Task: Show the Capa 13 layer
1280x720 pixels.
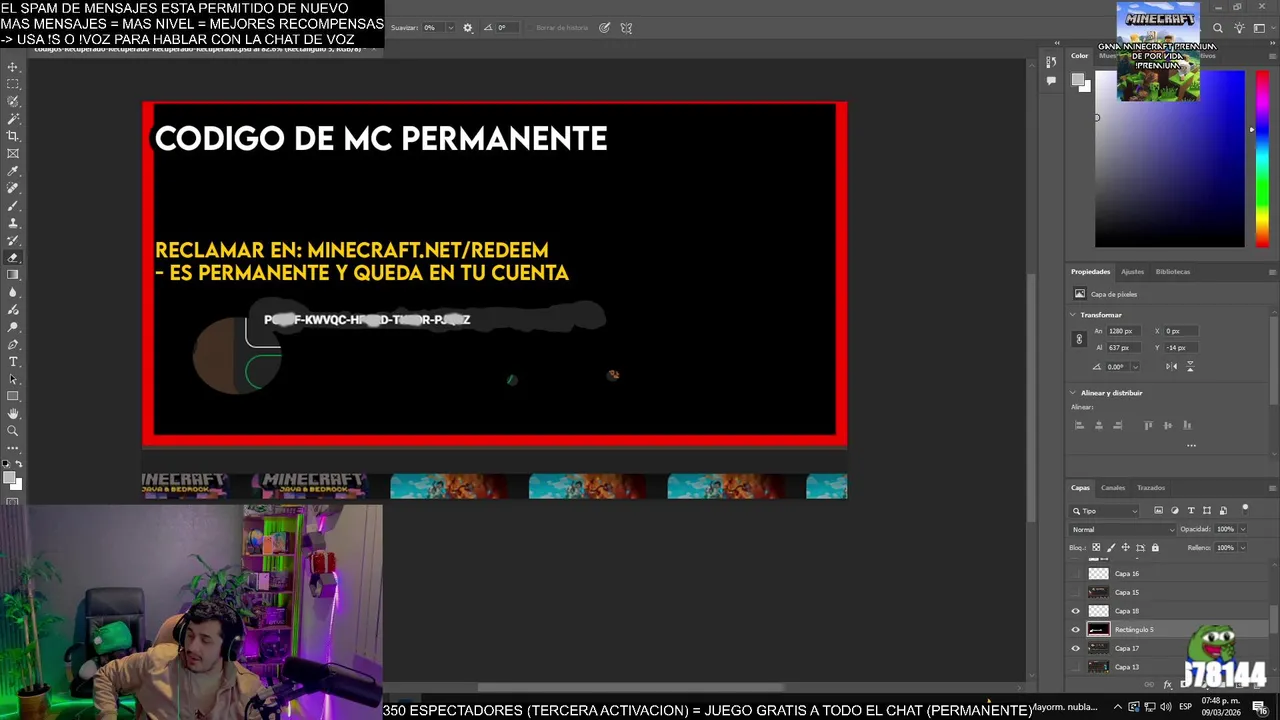Action: [1076, 667]
